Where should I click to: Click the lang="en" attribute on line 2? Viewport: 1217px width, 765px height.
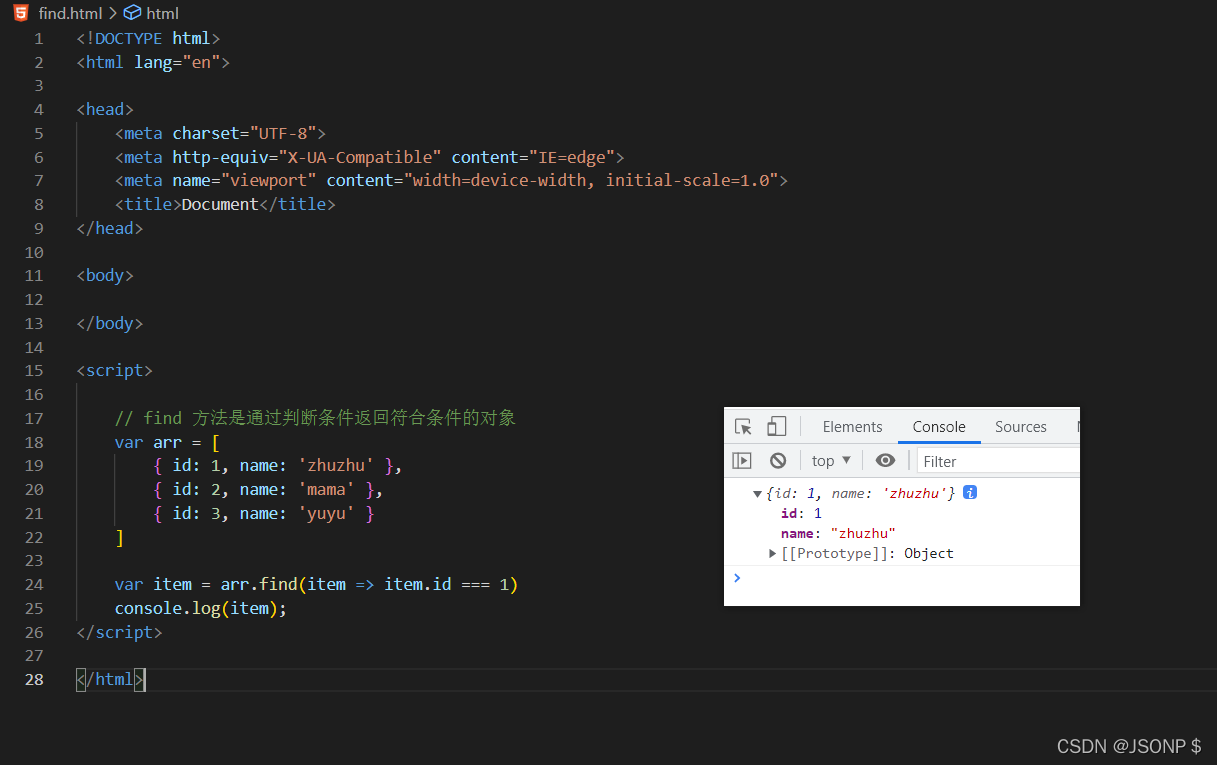click(x=177, y=62)
